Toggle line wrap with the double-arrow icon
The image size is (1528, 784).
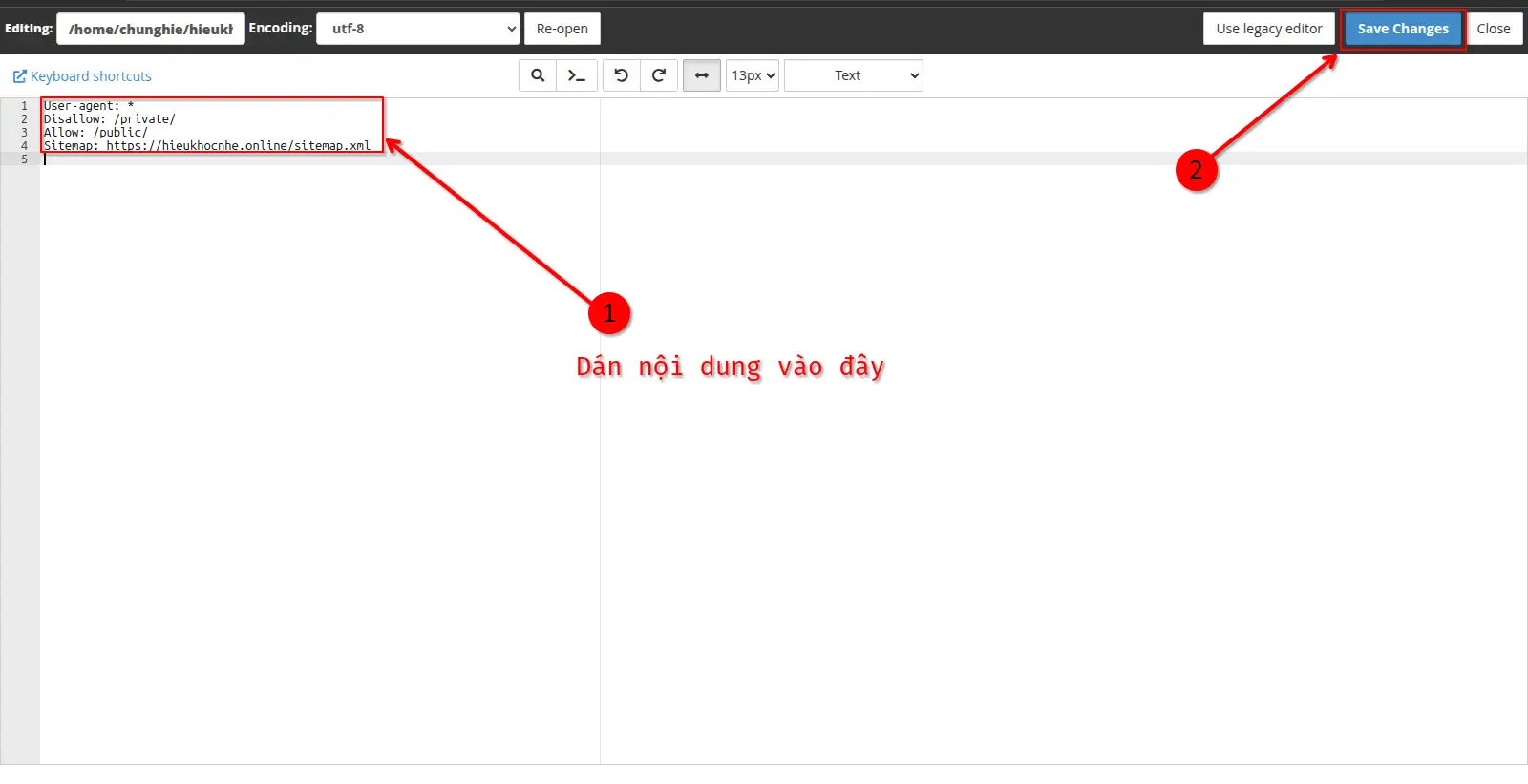pos(702,75)
